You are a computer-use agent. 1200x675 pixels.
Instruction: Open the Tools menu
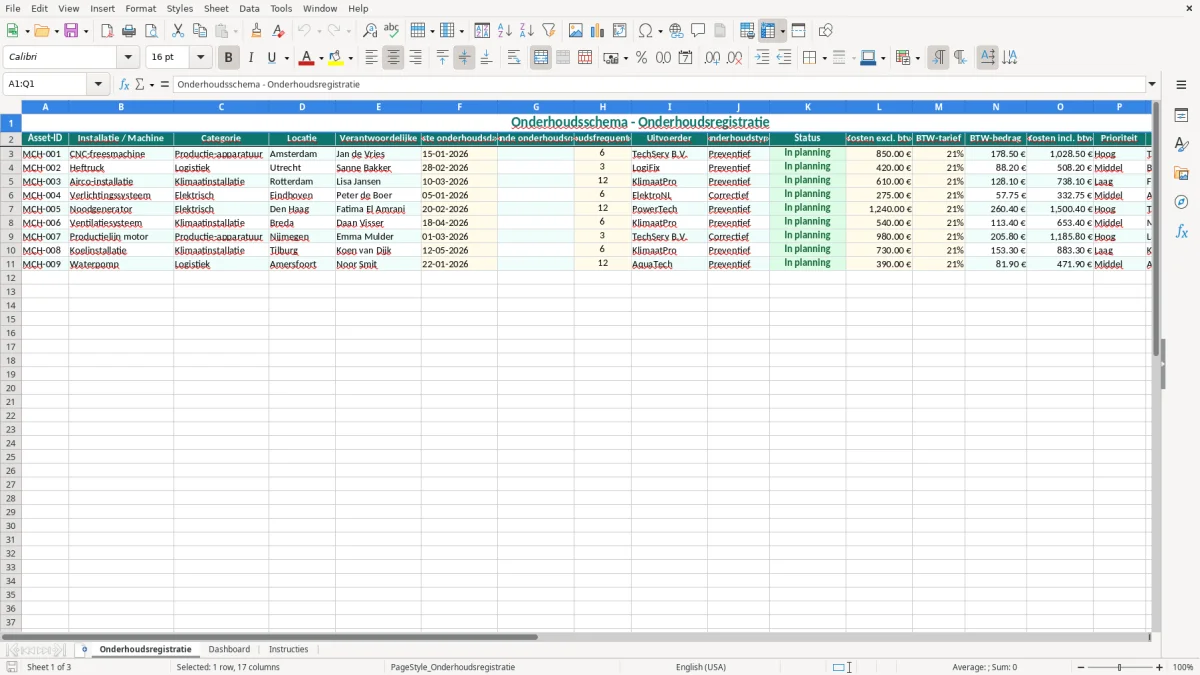tap(281, 8)
